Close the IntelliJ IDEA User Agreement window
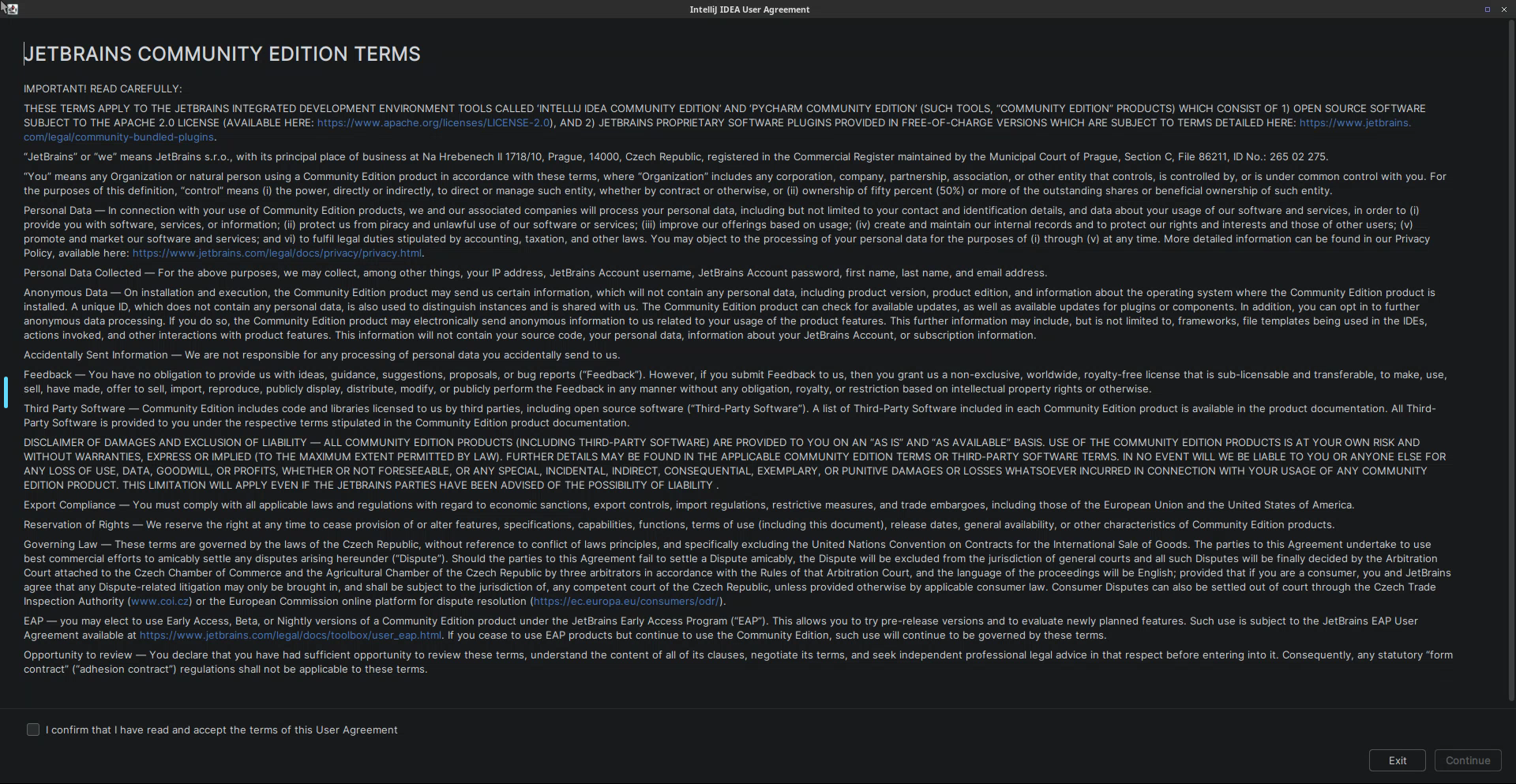Image resolution: width=1516 pixels, height=784 pixels. [1503, 9]
